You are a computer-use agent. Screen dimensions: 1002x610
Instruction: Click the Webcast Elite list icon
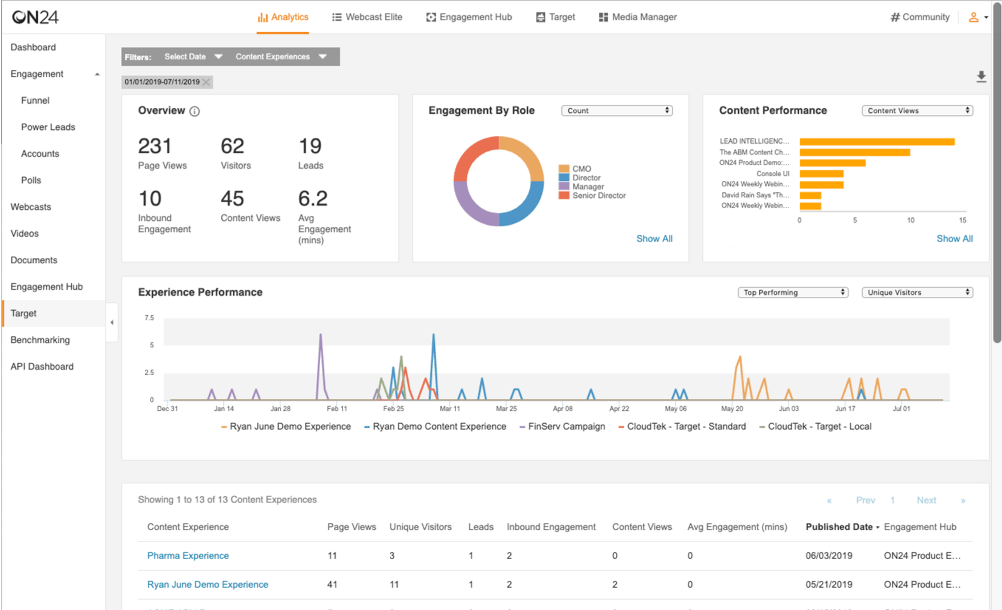[337, 17]
